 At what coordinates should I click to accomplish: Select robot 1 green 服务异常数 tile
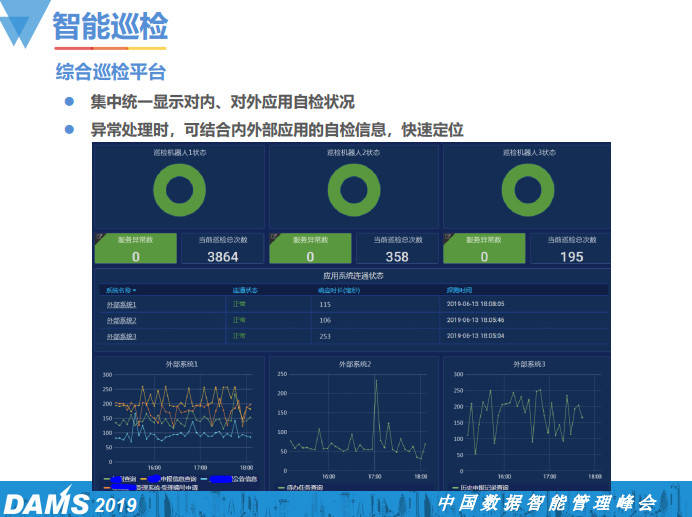(x=136, y=249)
